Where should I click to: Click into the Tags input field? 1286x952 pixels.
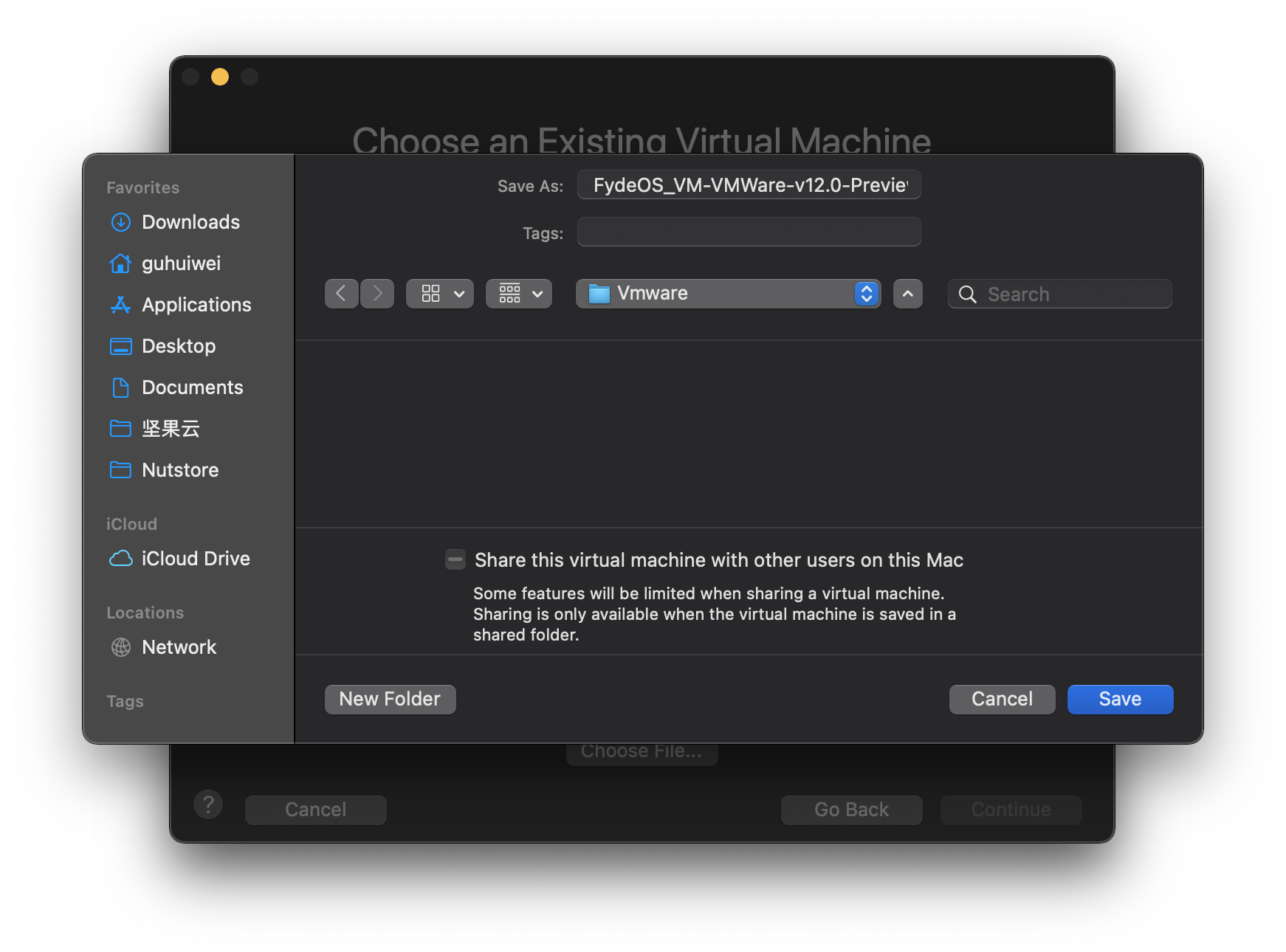tap(749, 232)
